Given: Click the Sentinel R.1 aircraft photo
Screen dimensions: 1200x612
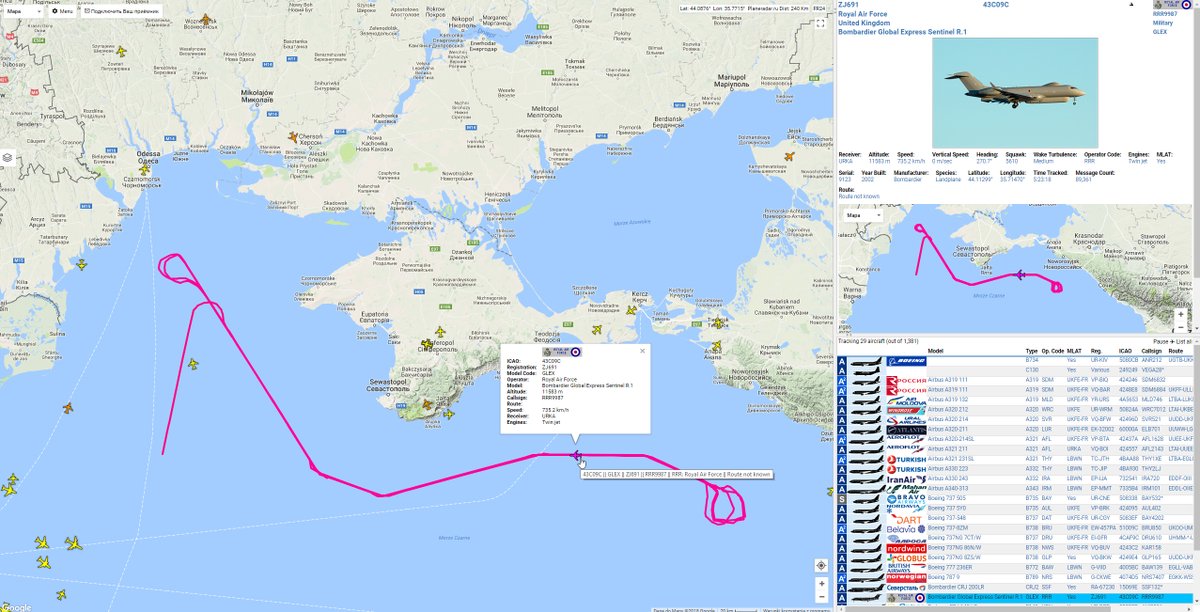Looking at the screenshot, I should pyautogui.click(x=1015, y=93).
